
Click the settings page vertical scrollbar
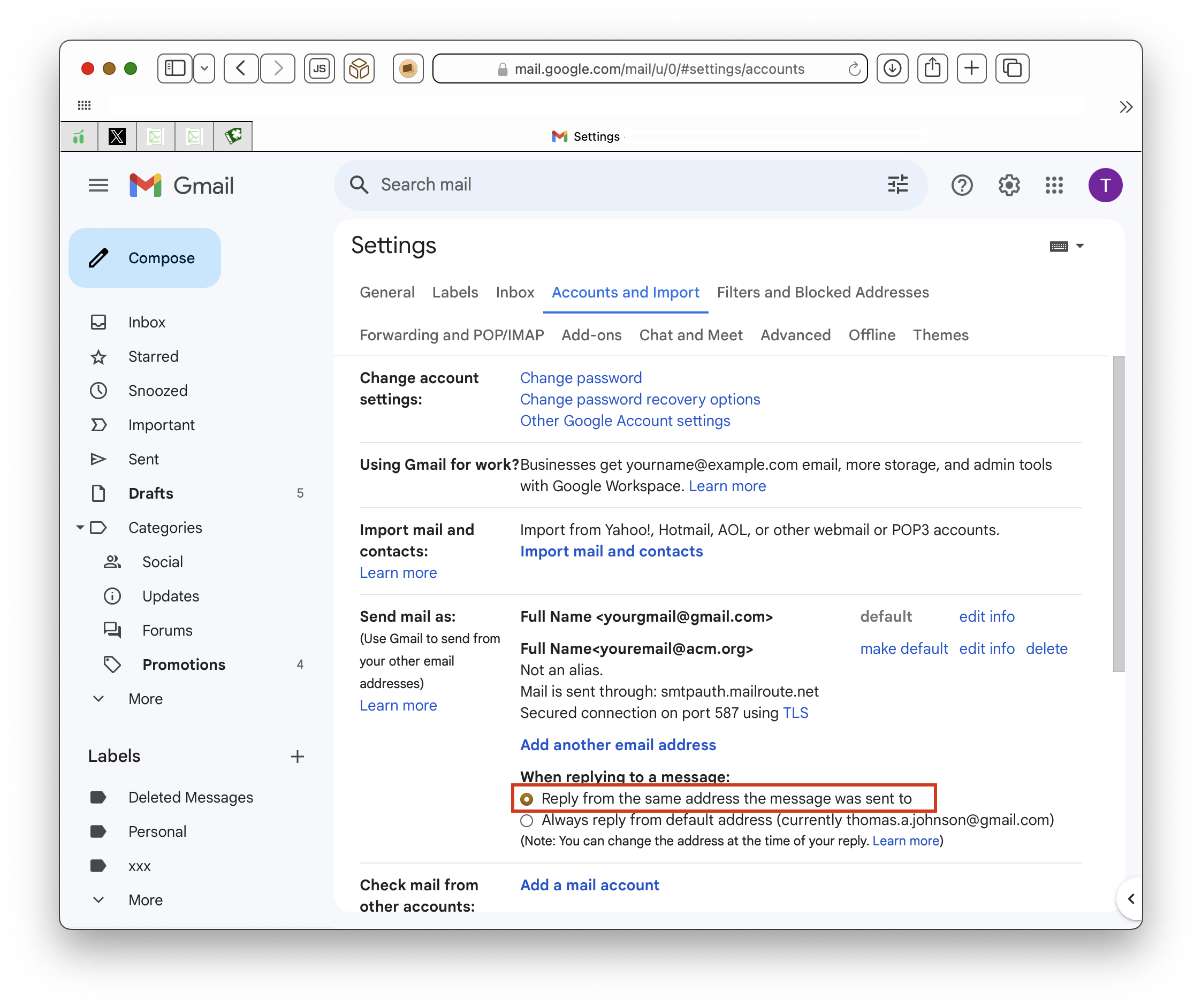(x=1119, y=514)
